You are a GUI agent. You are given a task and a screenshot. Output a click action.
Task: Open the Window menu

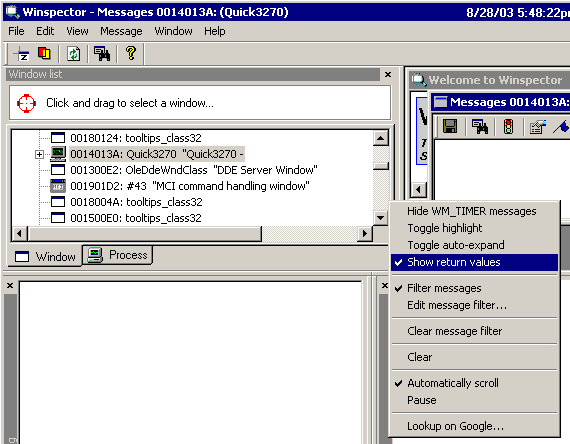(173, 31)
